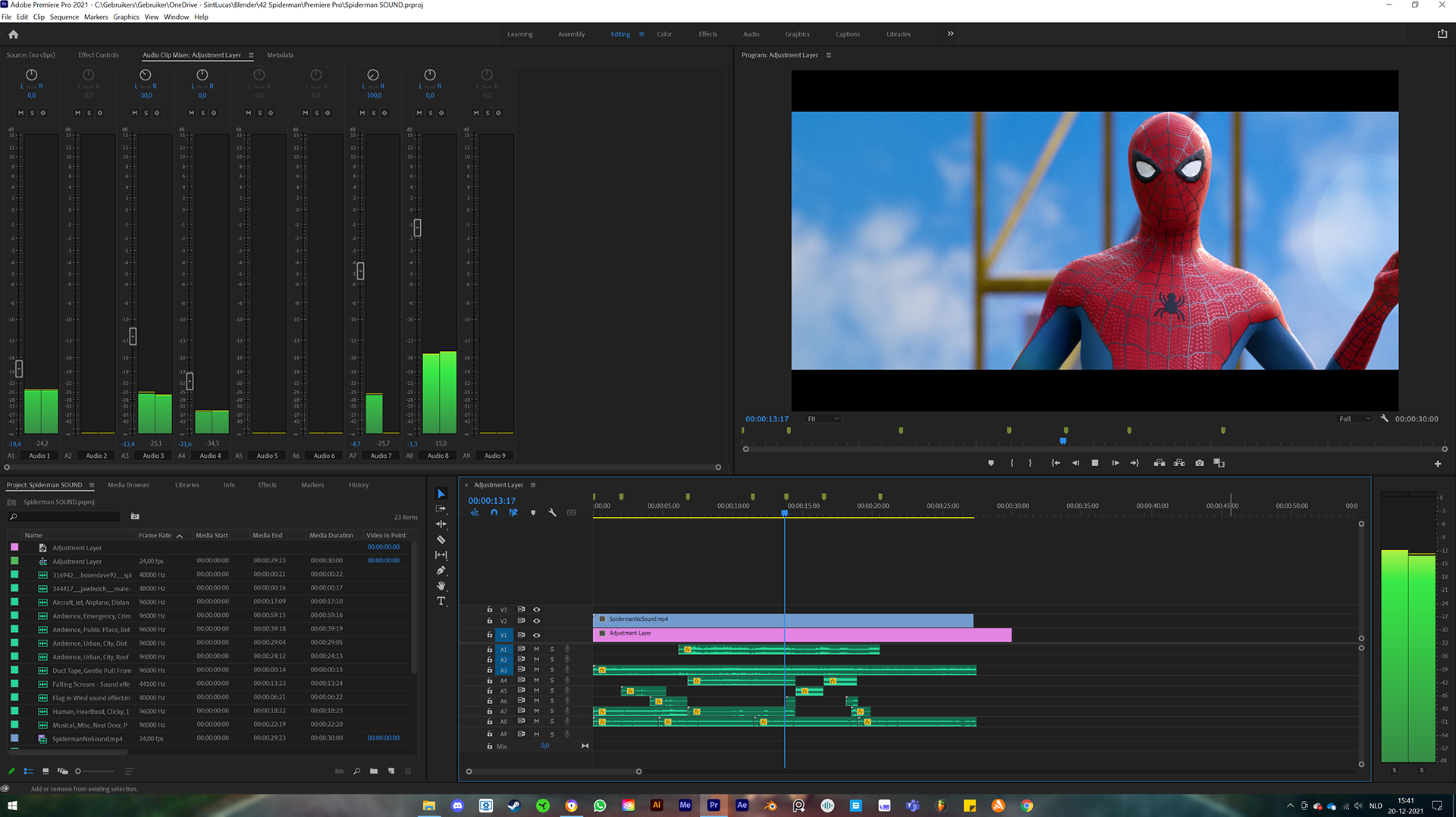Step forward one frame
Viewport: 1456px width, 817px height.
[1116, 463]
